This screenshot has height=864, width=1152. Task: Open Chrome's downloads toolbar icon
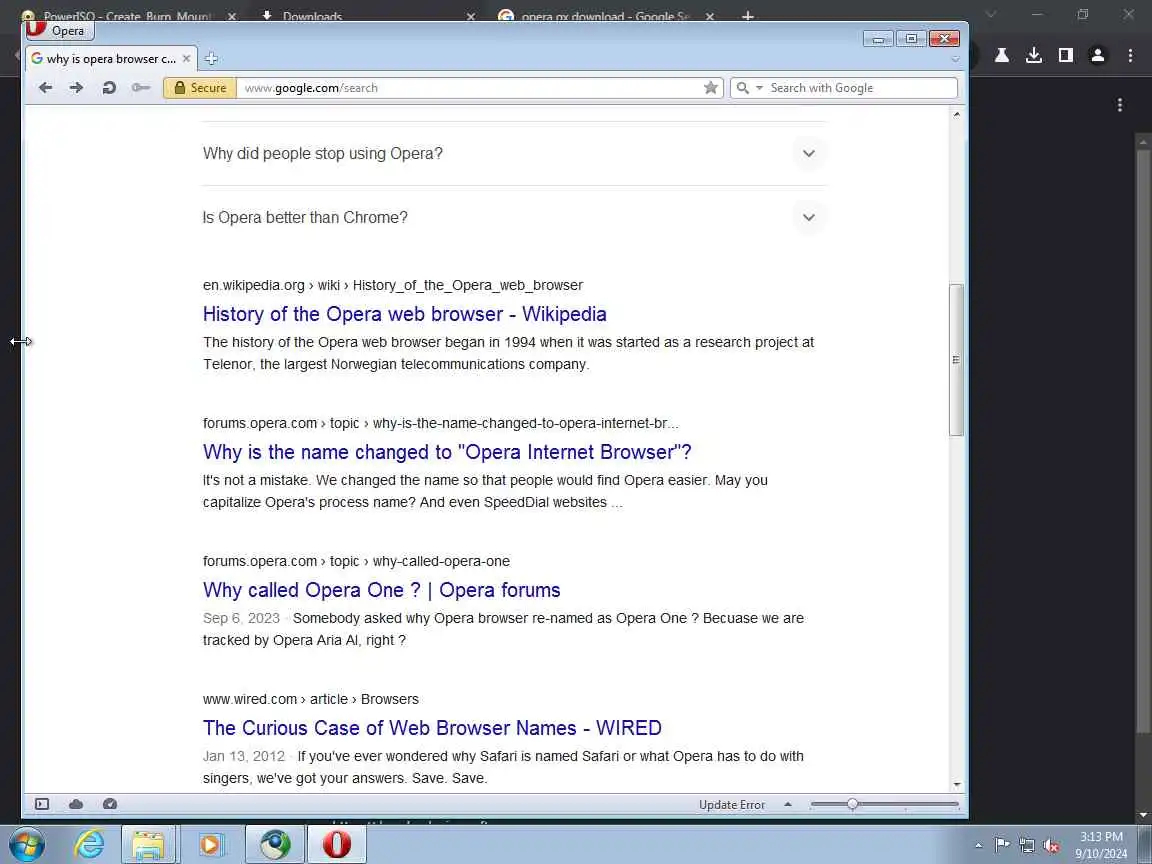[x=1034, y=55]
